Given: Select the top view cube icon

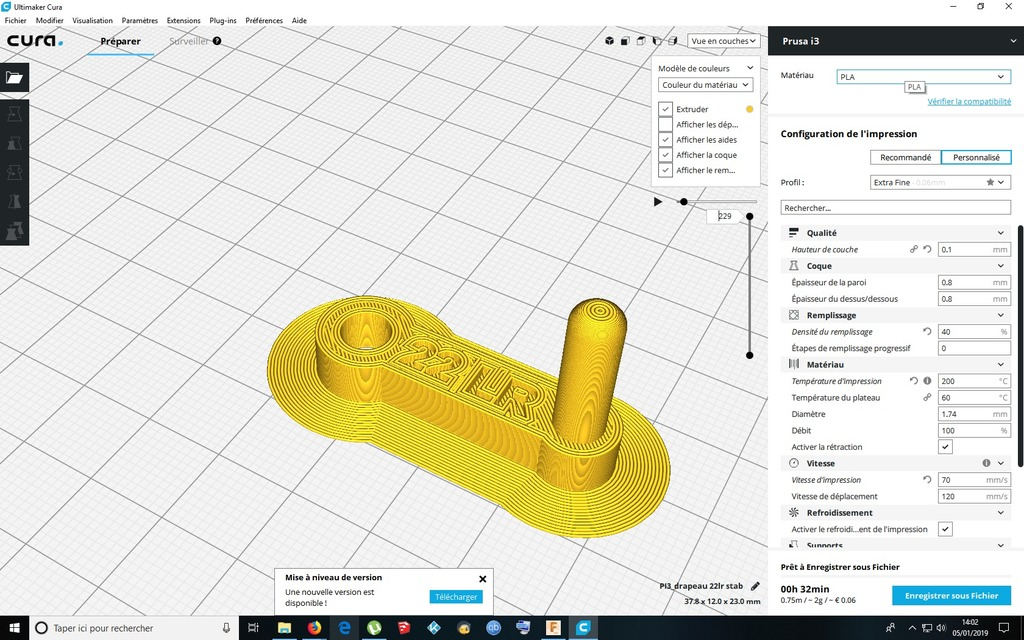Looking at the screenshot, I should tap(641, 41).
